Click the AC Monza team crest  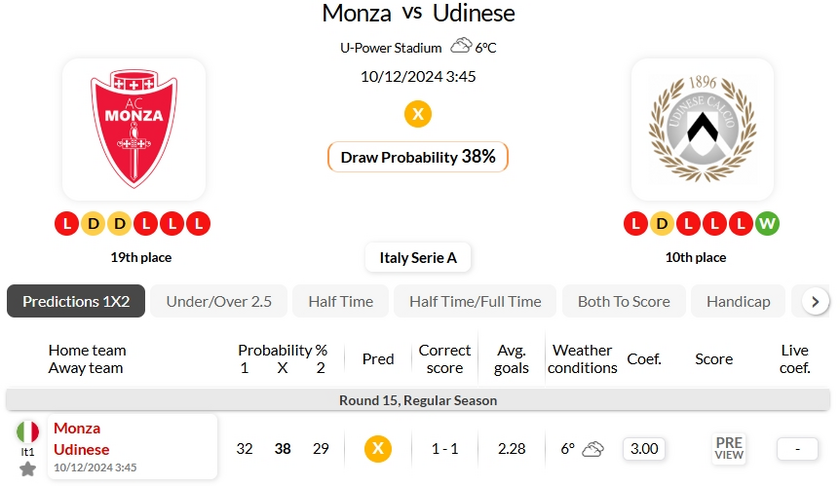point(134,128)
